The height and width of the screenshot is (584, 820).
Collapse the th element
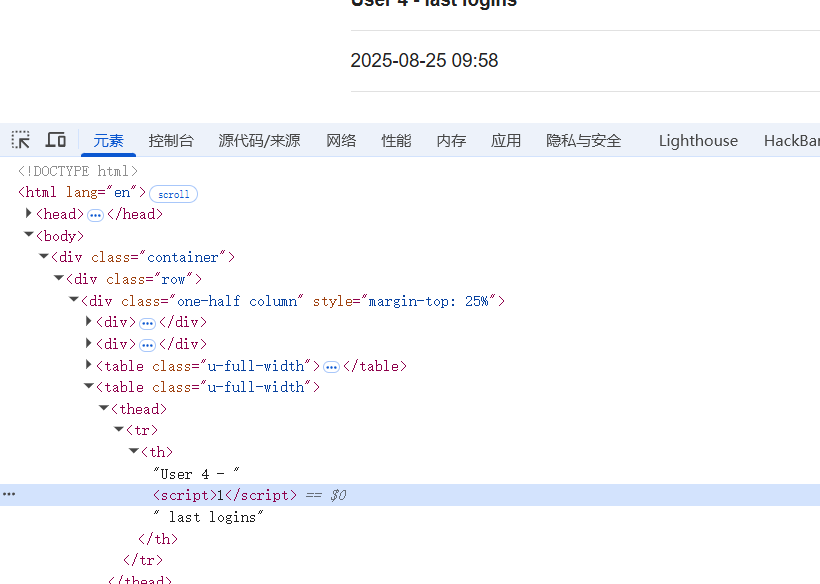pyautogui.click(x=134, y=451)
